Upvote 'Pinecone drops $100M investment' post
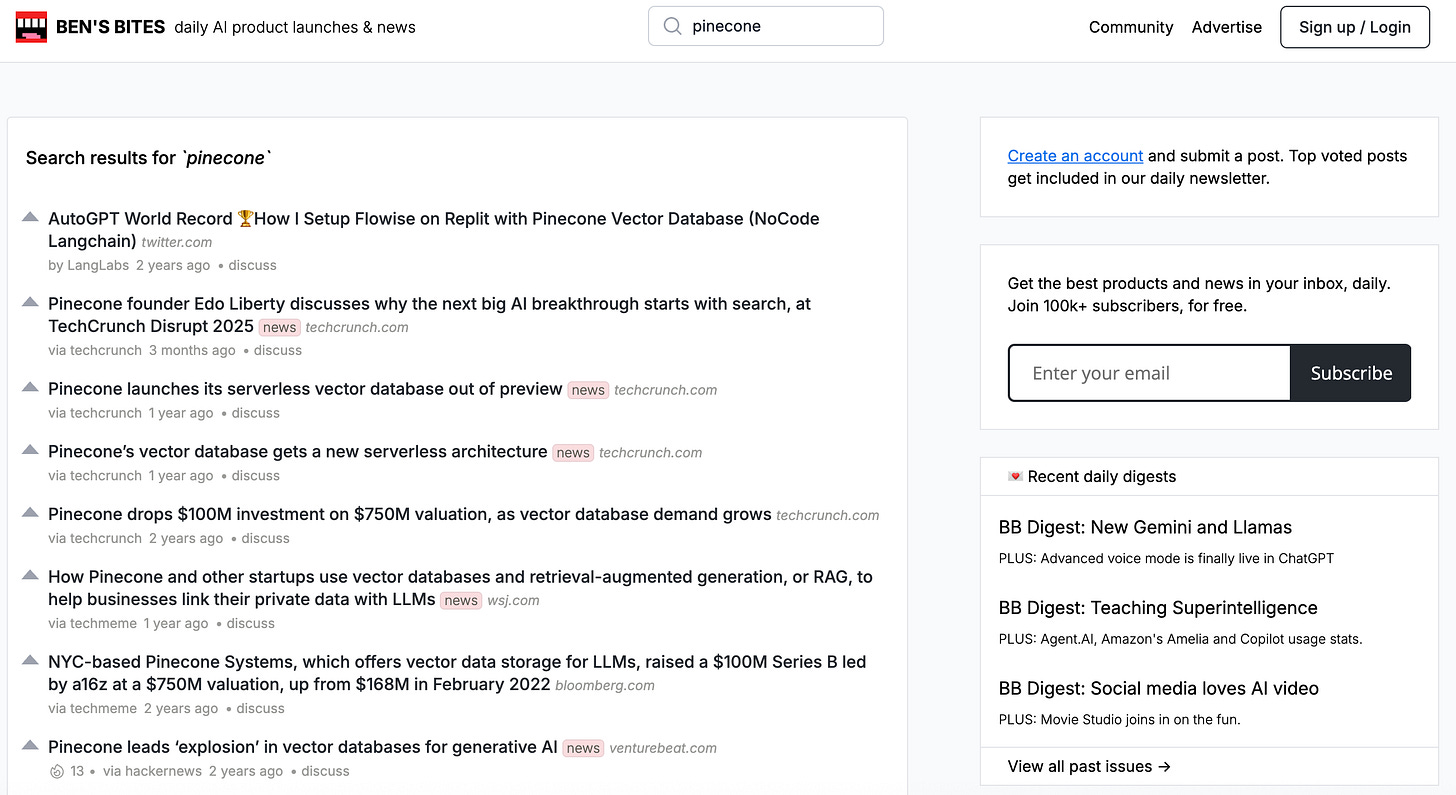 pos(30,512)
